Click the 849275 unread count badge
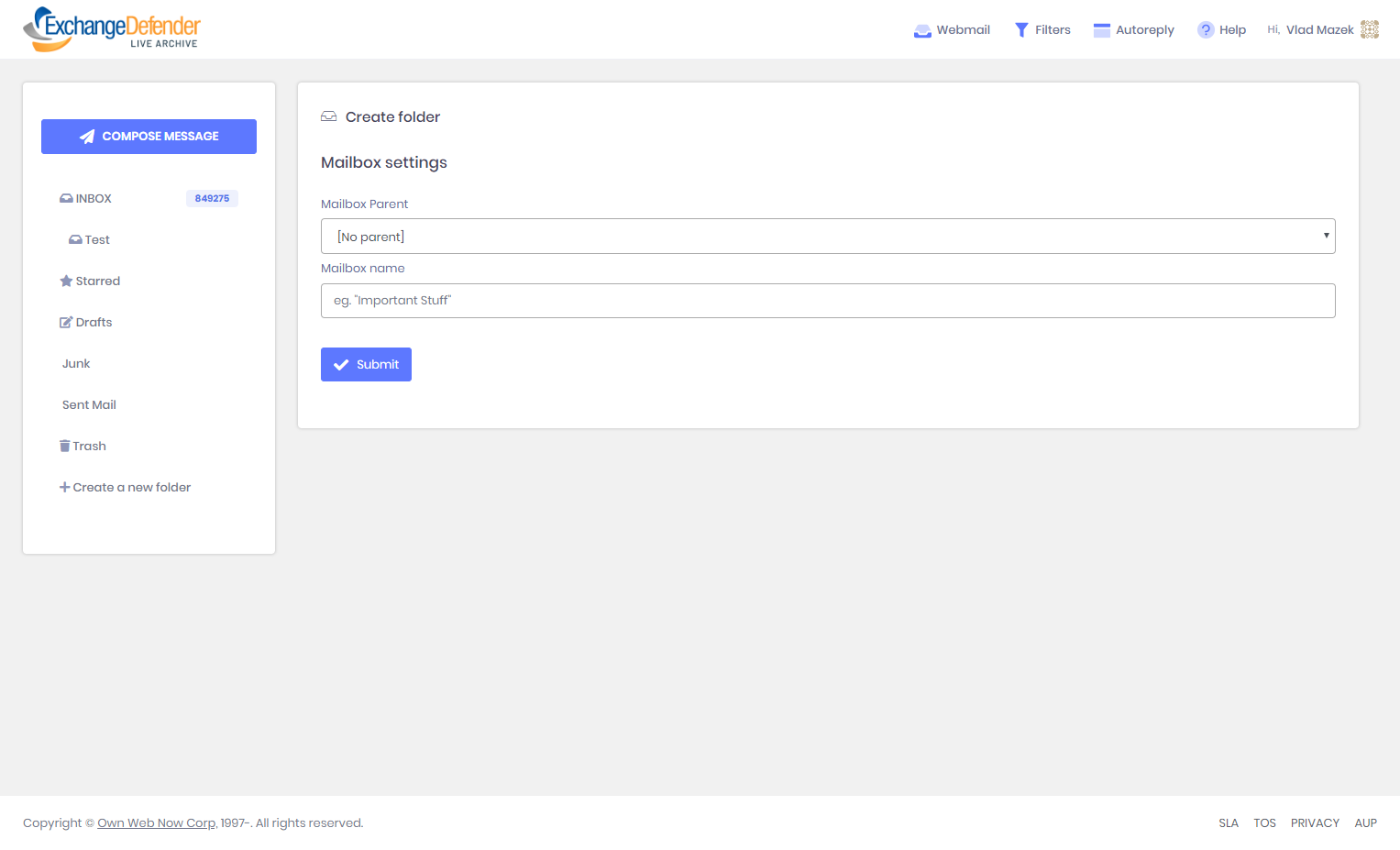The image size is (1400, 850). pyautogui.click(x=212, y=199)
